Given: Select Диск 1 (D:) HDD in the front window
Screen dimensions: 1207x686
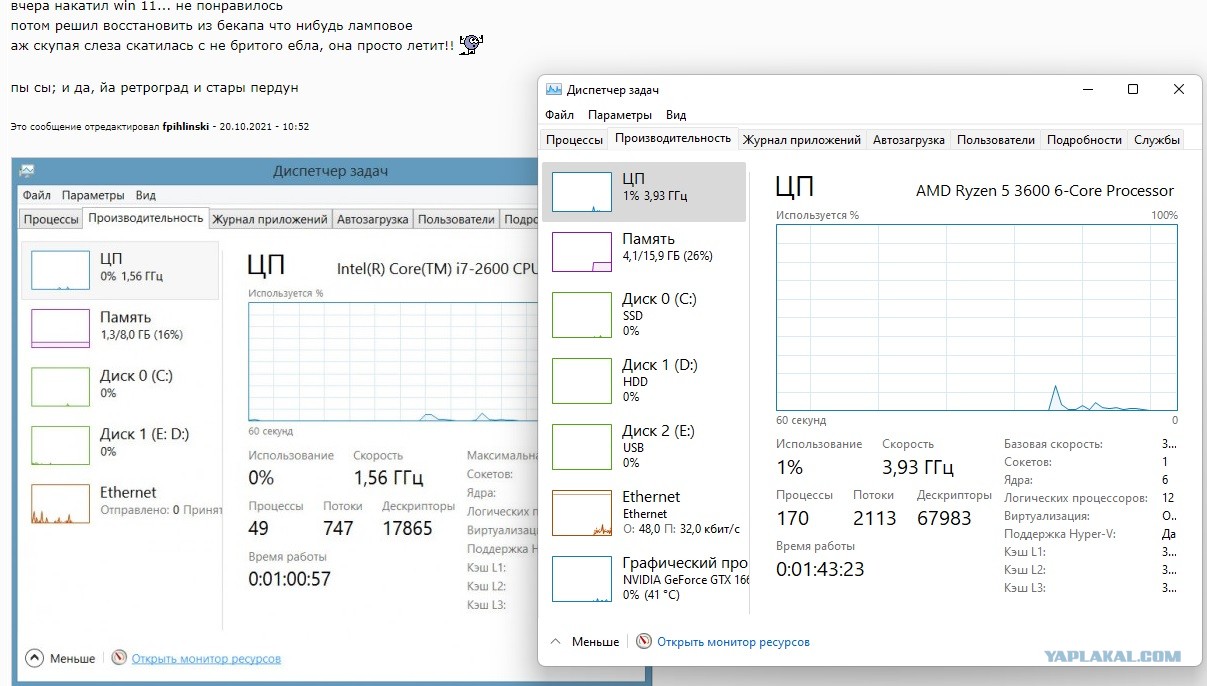Looking at the screenshot, I should [x=644, y=379].
